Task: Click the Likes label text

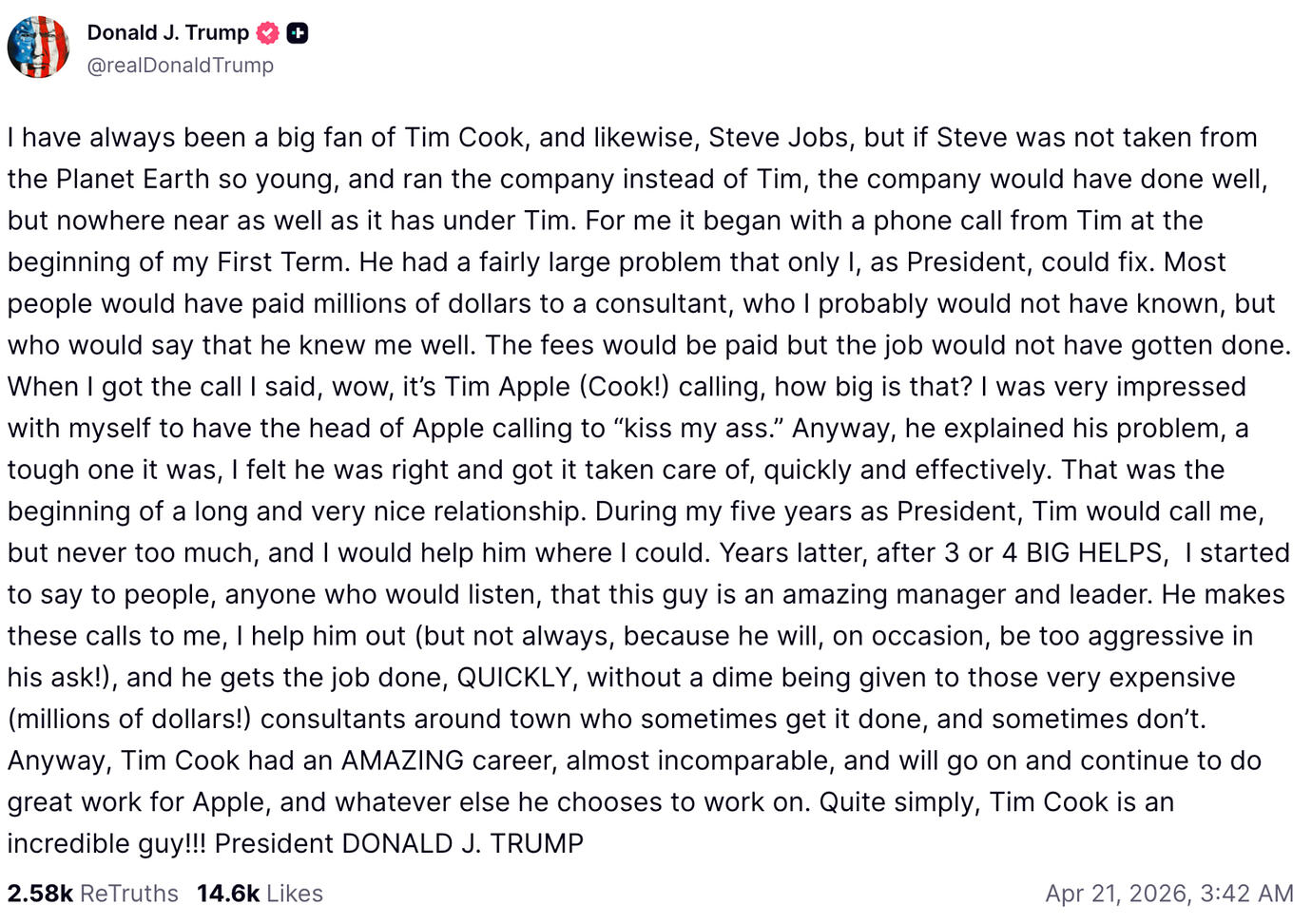Action: (295, 894)
